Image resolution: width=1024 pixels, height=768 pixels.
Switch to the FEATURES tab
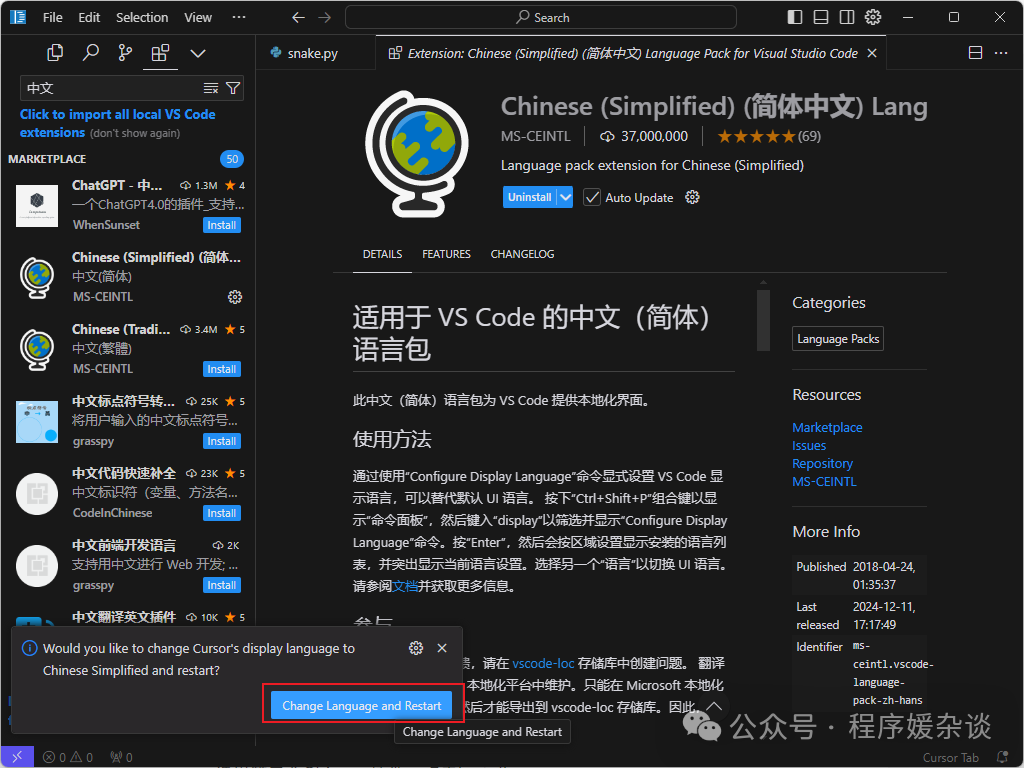446,254
